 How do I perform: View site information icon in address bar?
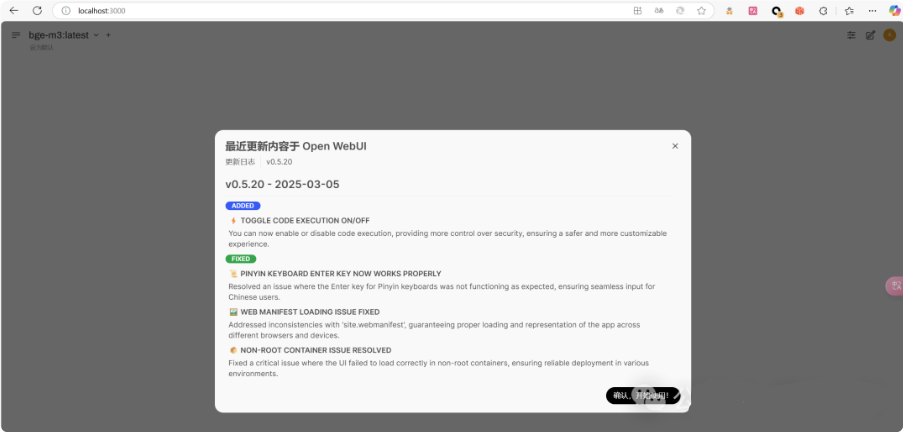pyautogui.click(x=66, y=10)
